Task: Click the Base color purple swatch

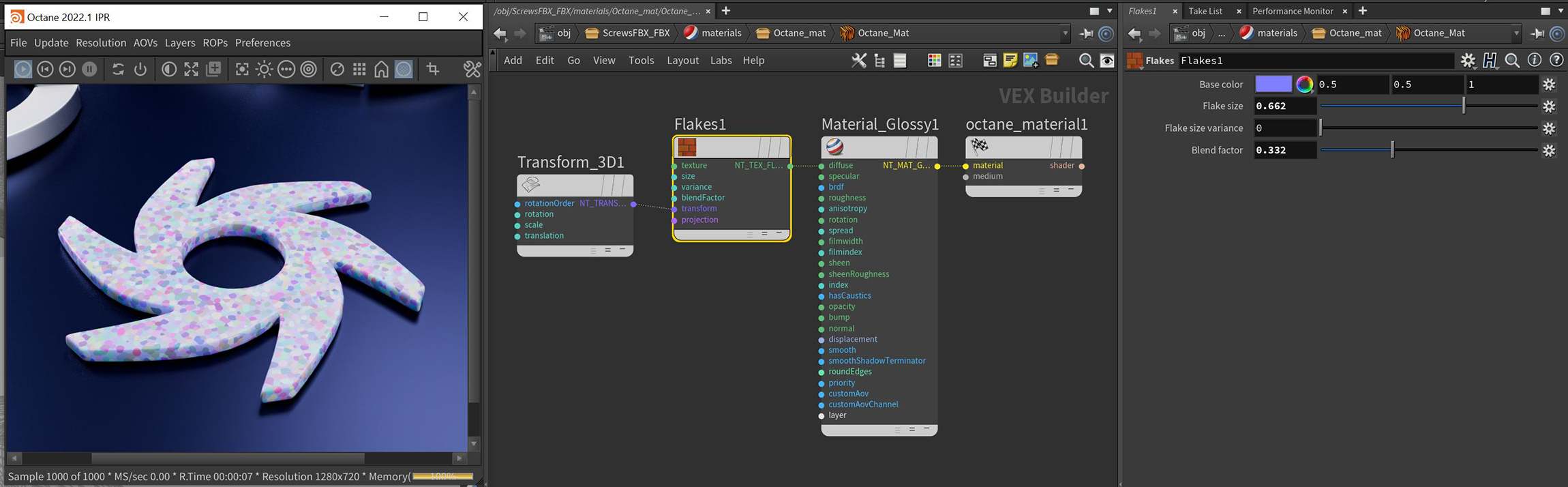Action: [x=1273, y=85]
